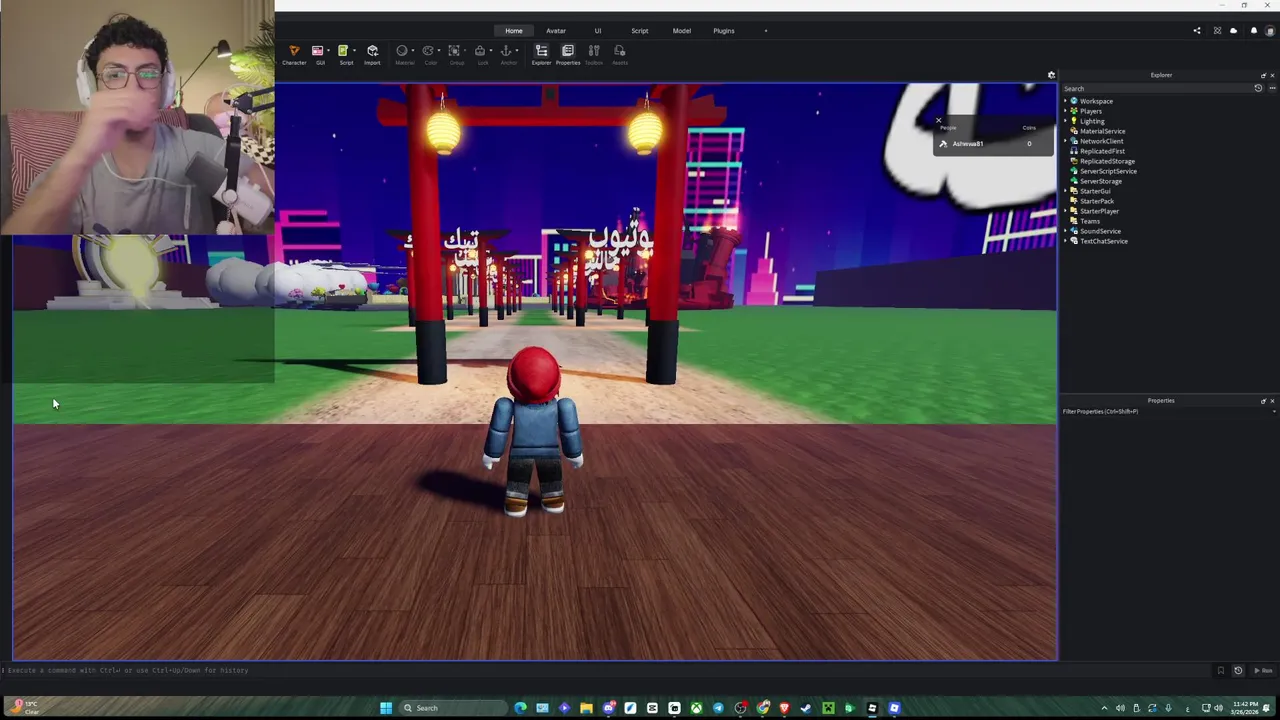Expand the Lighting tree node
Viewport: 1280px width, 720px height.
(x=1066, y=121)
